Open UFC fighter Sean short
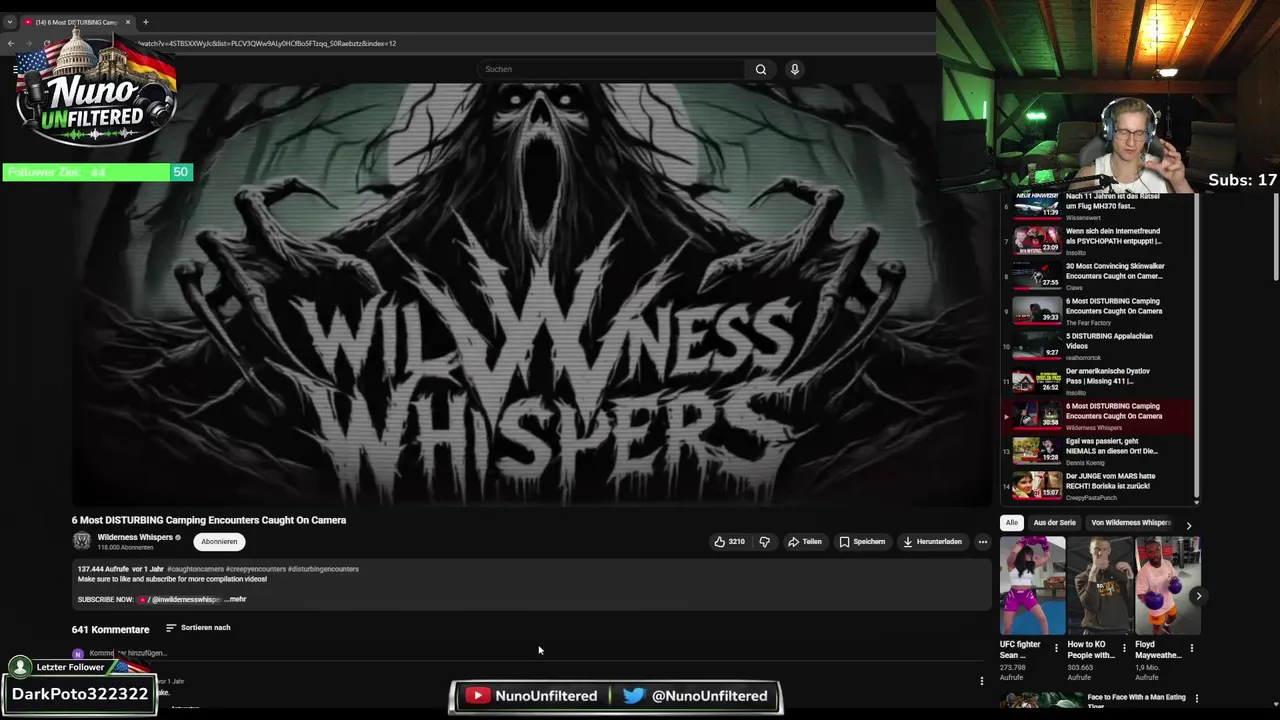The width and height of the screenshot is (1280, 720). pyautogui.click(x=1033, y=585)
